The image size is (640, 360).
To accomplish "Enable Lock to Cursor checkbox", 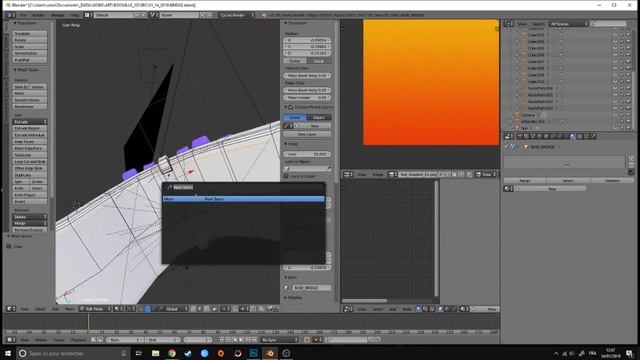I will point(286,176).
